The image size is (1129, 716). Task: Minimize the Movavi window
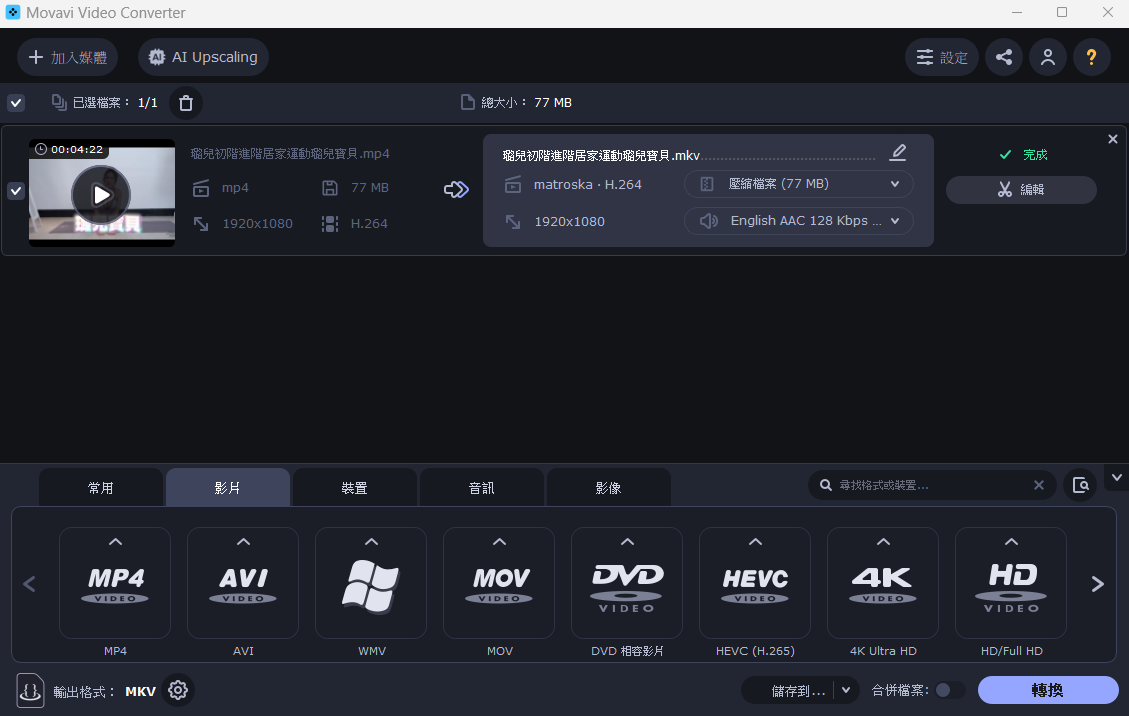coord(1017,12)
